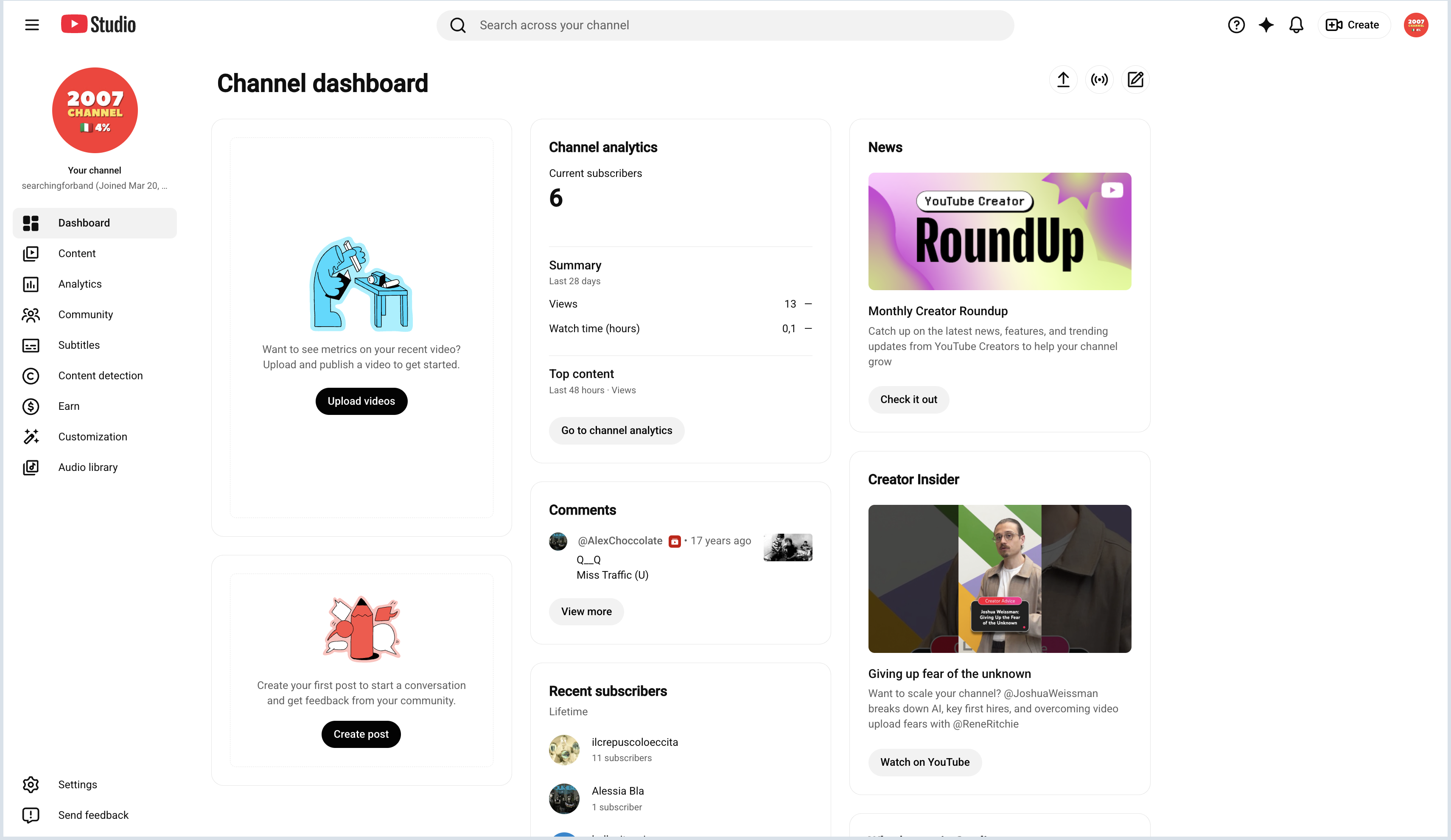Click Alessia Bla subscriber avatar

[x=564, y=798]
